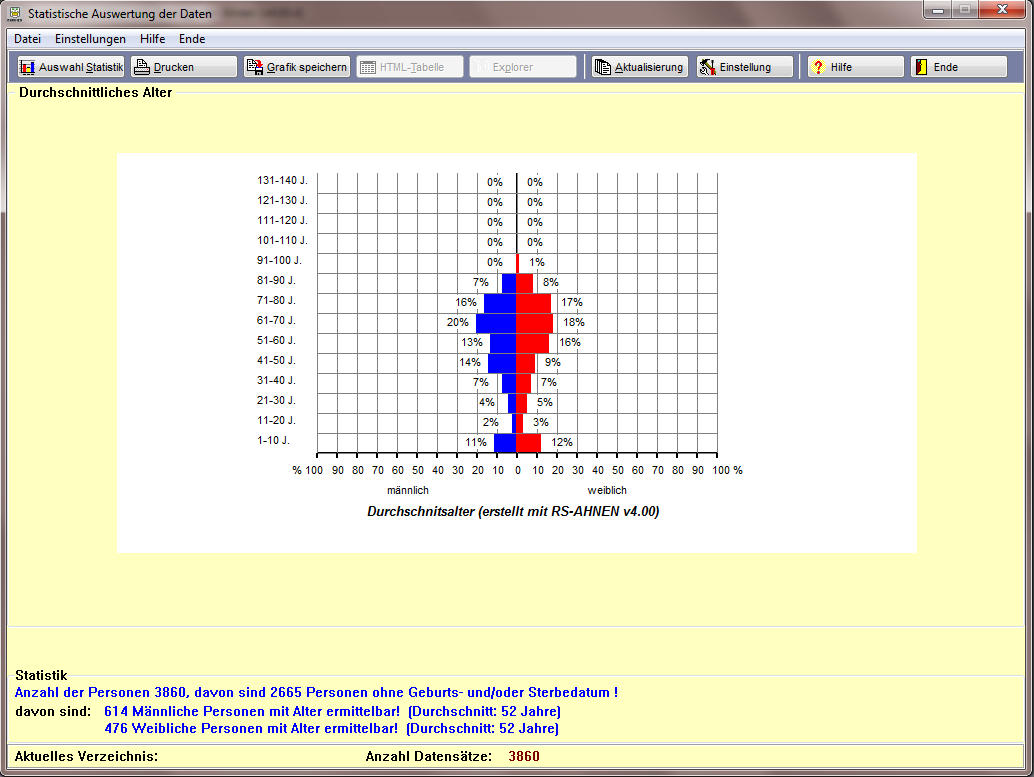Click the question mark Hilfe toolbar icon

click(818, 67)
